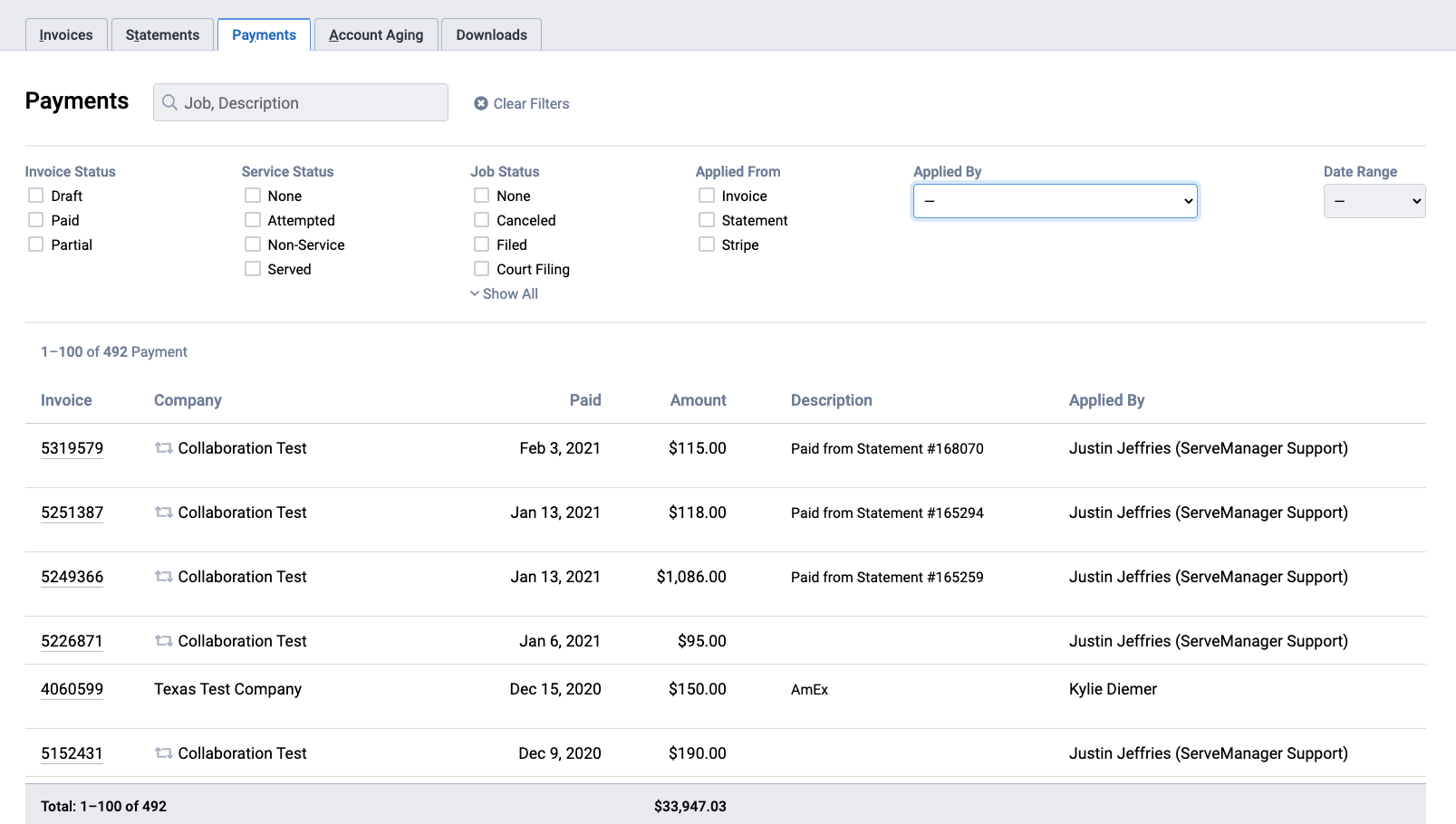Go to the Downloads tab
This screenshot has width=1456, height=824.
(491, 35)
